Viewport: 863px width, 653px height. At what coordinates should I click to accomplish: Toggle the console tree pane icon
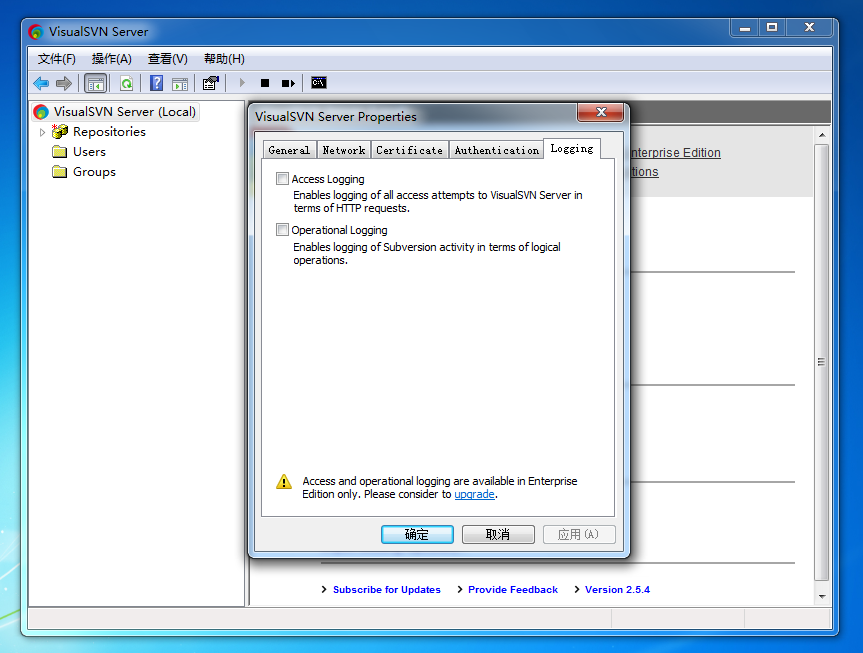tap(96, 84)
